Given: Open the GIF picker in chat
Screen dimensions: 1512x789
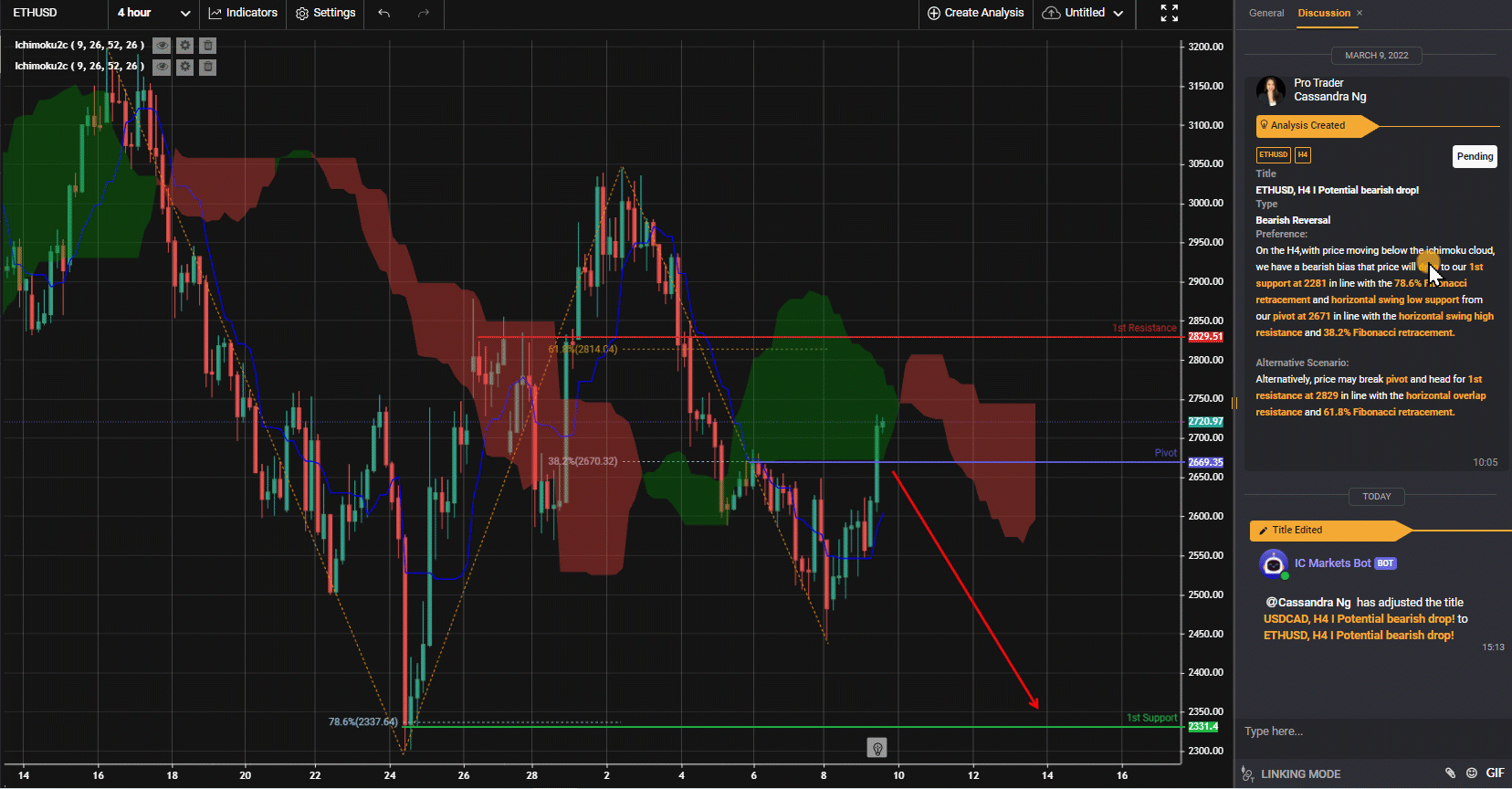Looking at the screenshot, I should [x=1495, y=773].
